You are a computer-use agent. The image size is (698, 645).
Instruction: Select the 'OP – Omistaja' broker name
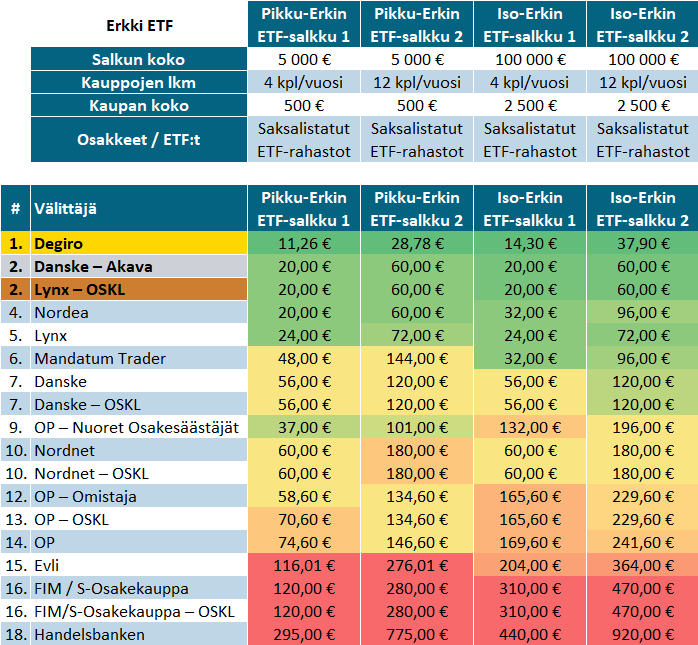(85, 496)
